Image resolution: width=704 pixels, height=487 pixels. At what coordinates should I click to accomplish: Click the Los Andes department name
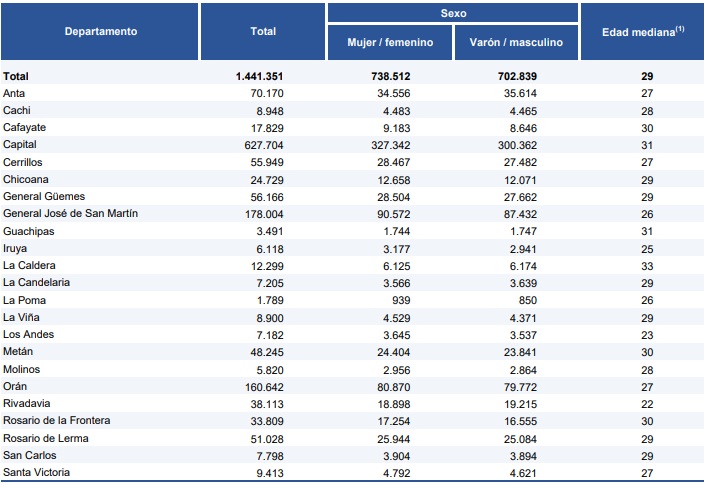pos(29,334)
